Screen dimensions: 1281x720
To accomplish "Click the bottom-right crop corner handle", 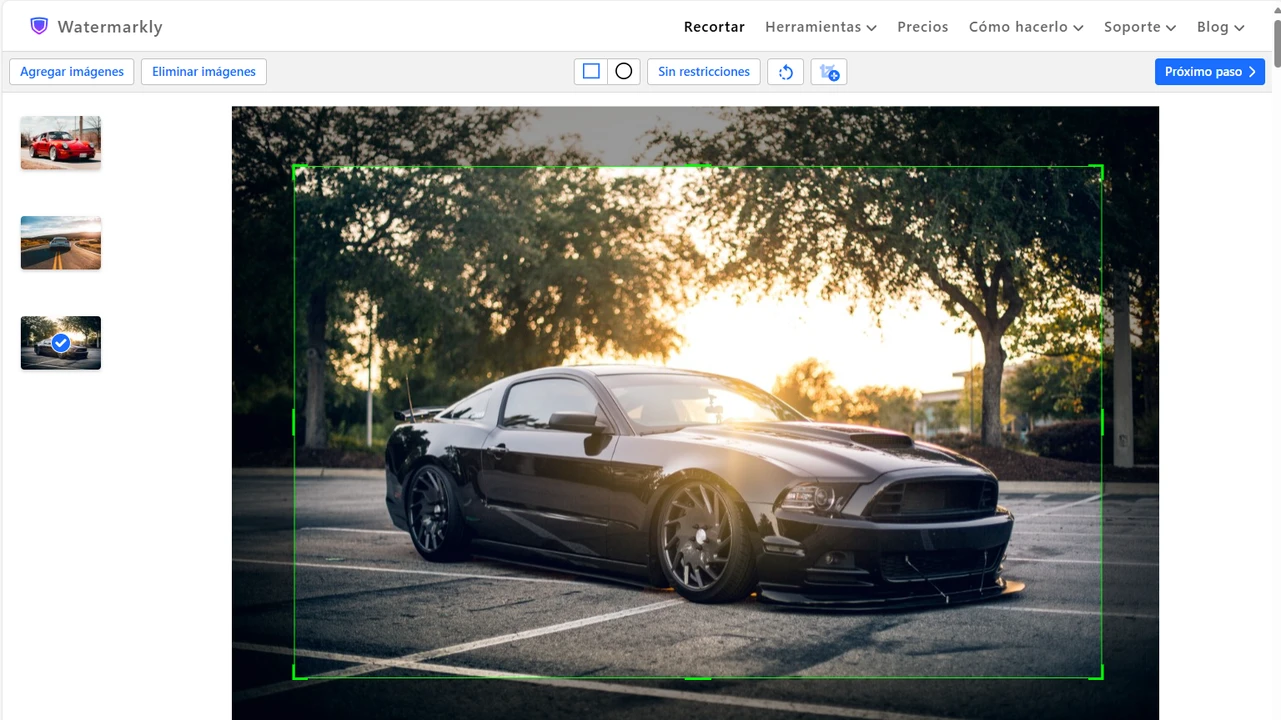I will click(x=1100, y=676).
